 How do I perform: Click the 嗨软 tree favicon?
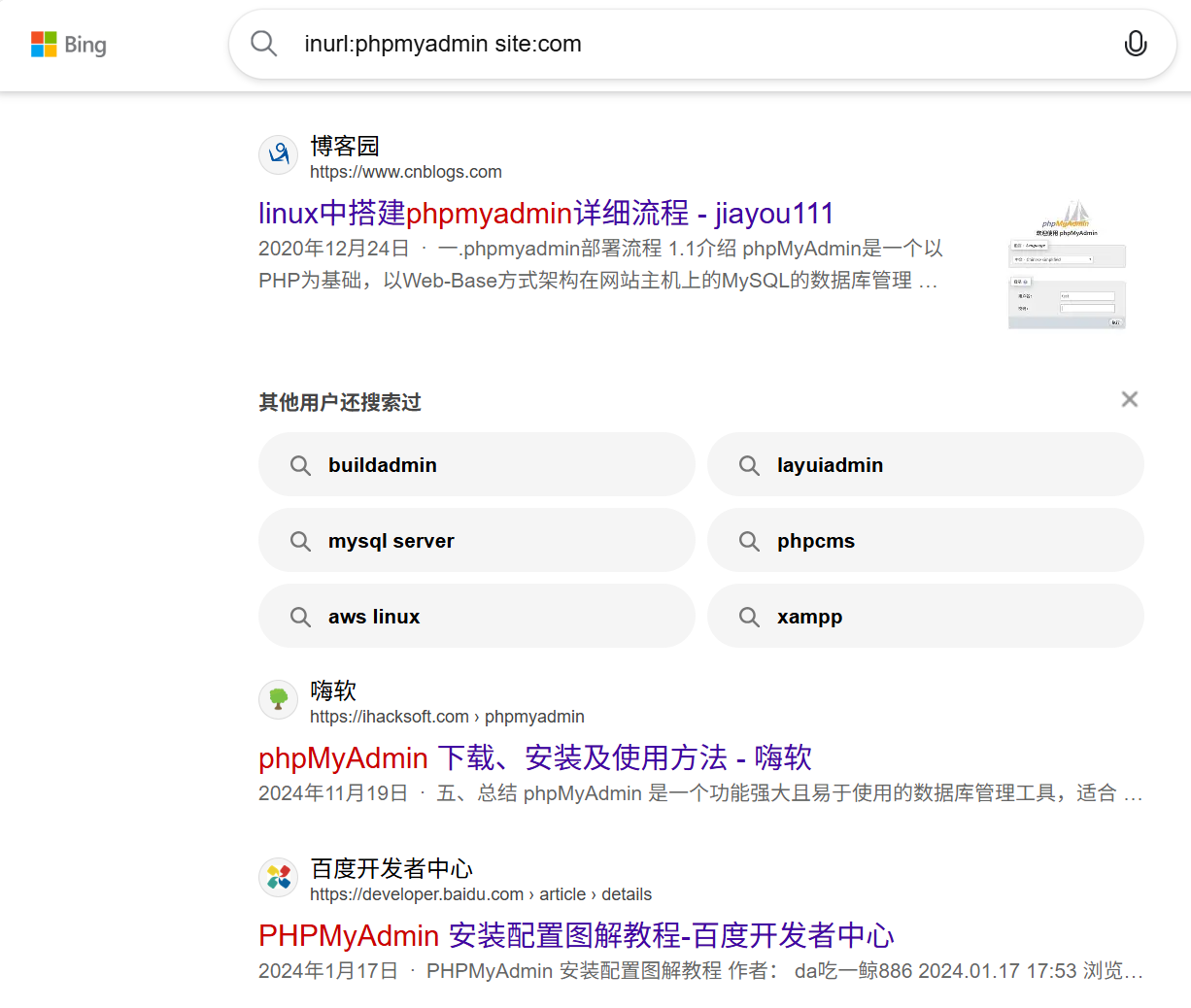coord(278,699)
